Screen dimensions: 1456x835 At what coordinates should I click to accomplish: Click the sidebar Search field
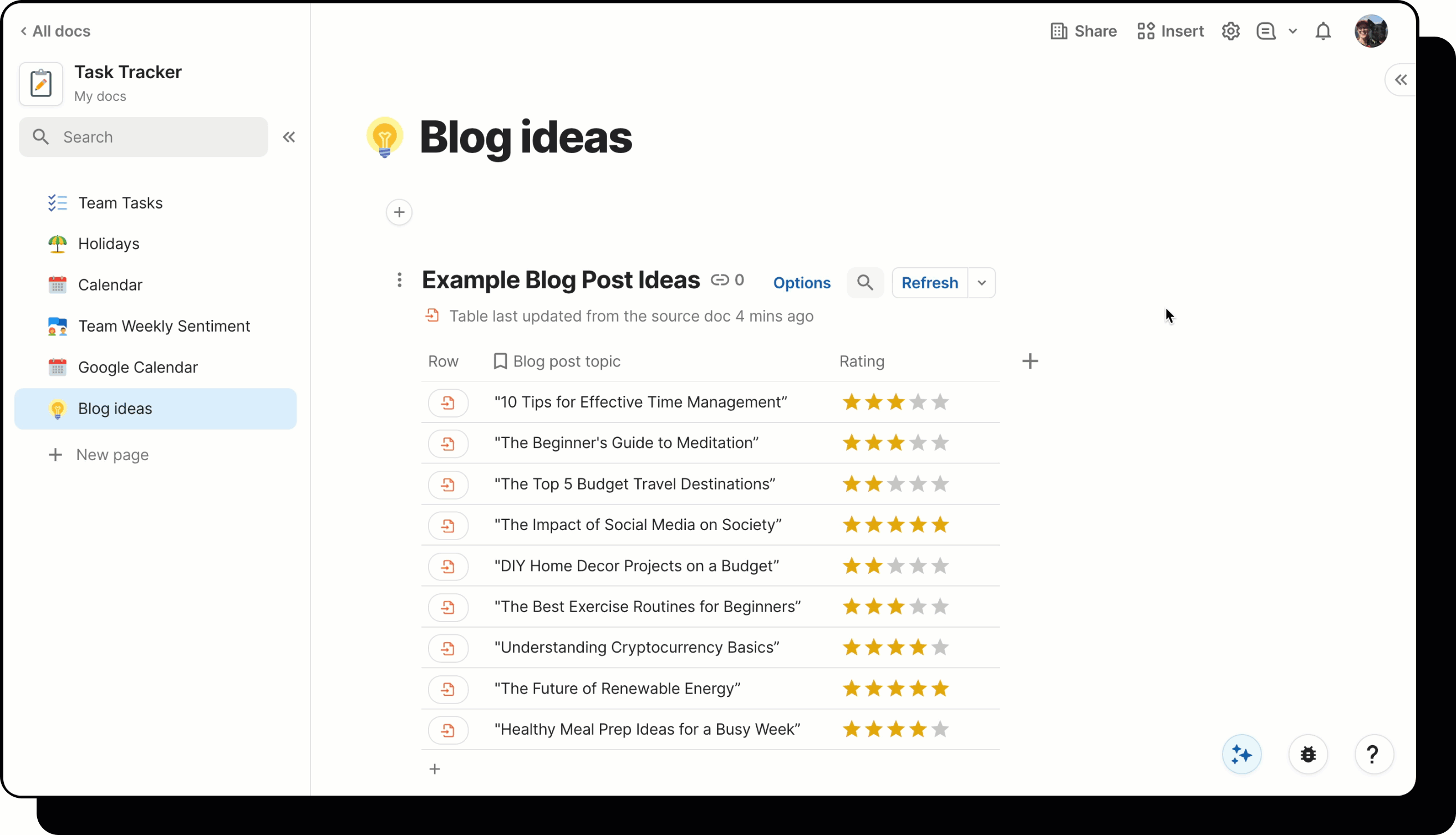pyautogui.click(x=144, y=137)
